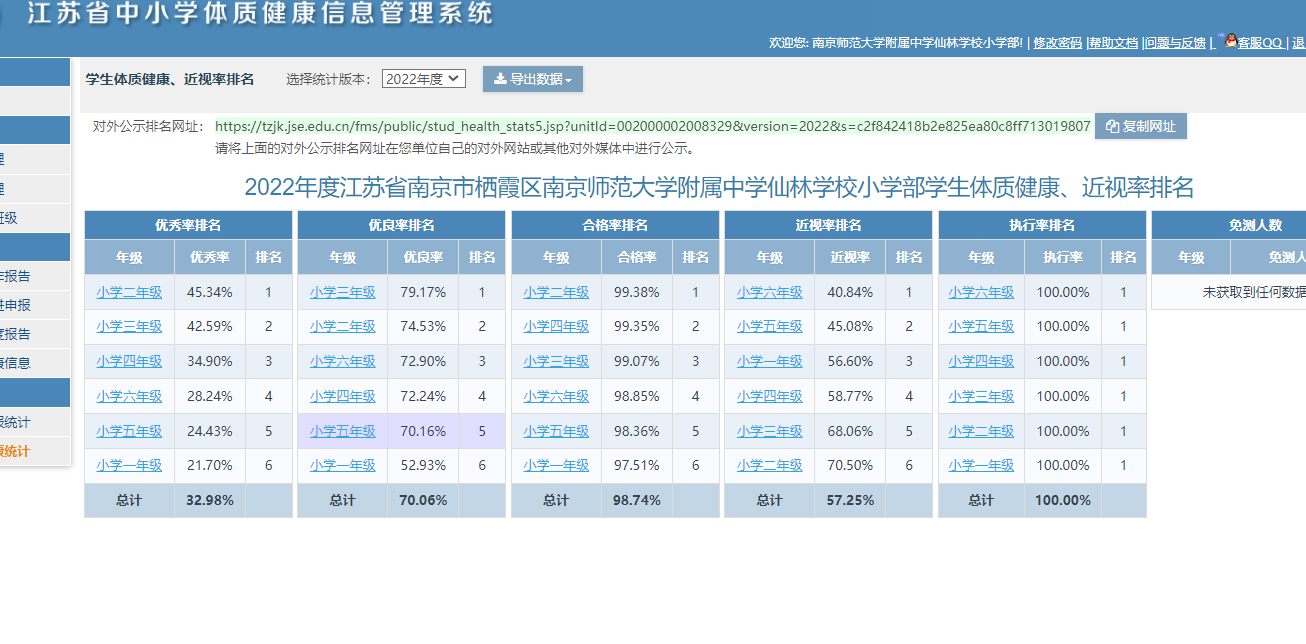Open highlighted 小学五年级 in the 优良率排名 table

click(342, 431)
